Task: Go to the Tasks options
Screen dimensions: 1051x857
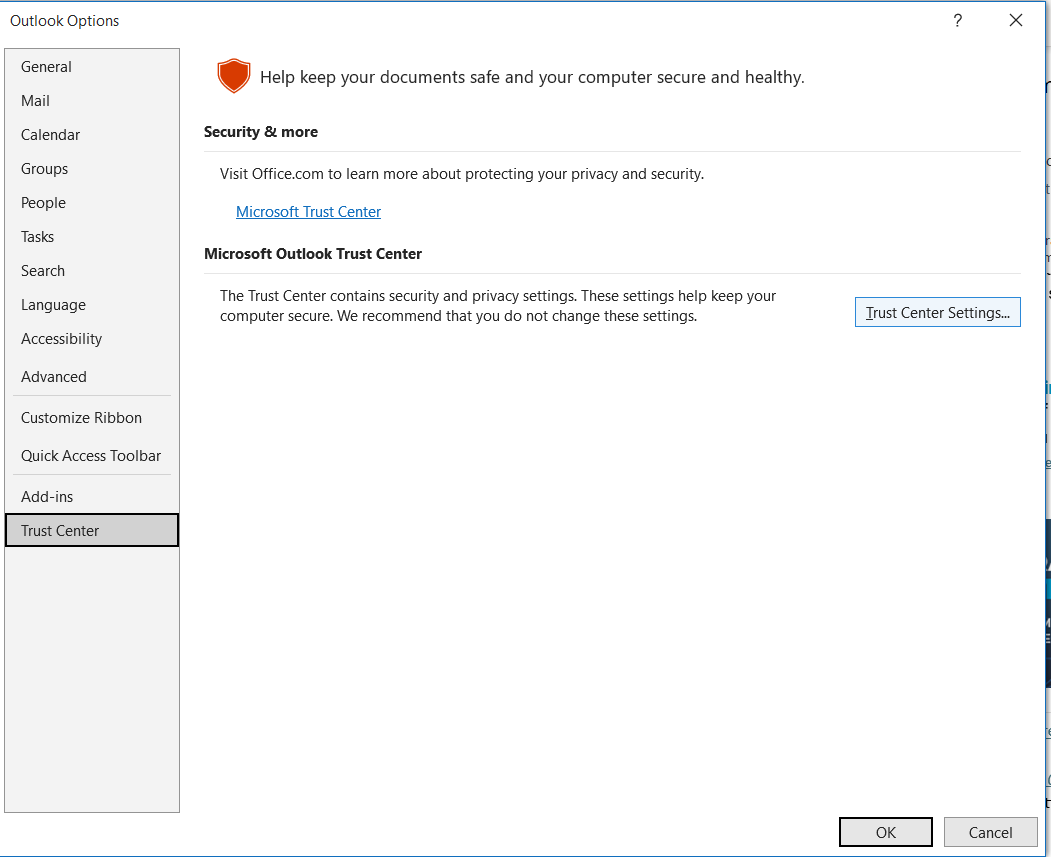Action: [x=92, y=237]
